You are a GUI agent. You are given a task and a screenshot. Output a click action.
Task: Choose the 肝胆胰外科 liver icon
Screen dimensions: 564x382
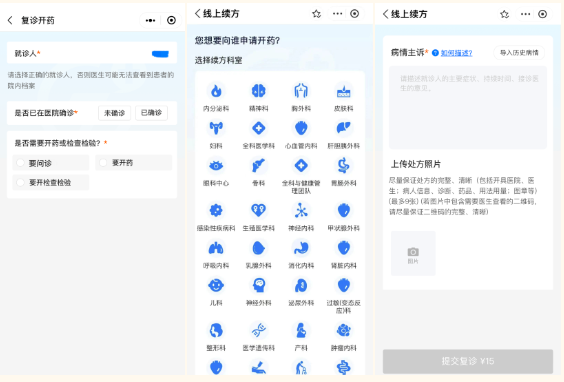point(344,128)
